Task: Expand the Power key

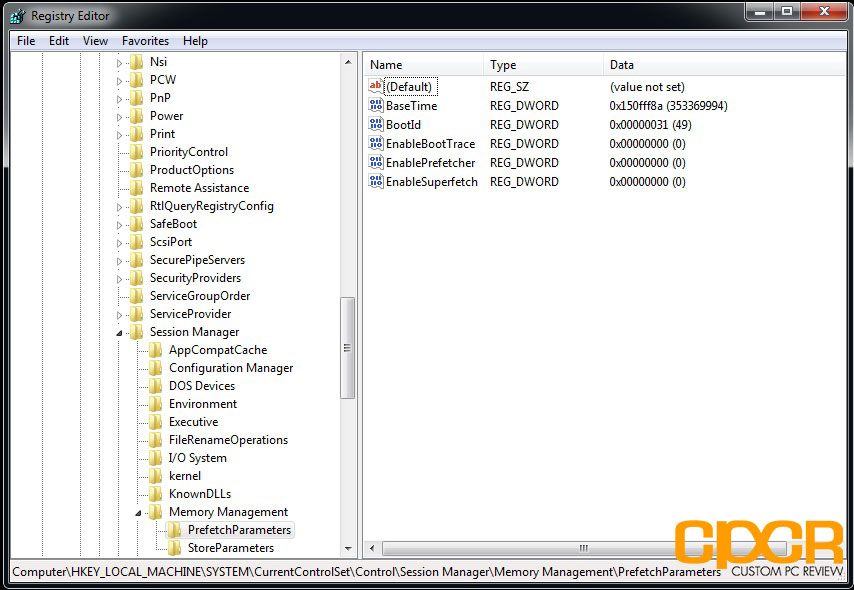Action: click(119, 117)
